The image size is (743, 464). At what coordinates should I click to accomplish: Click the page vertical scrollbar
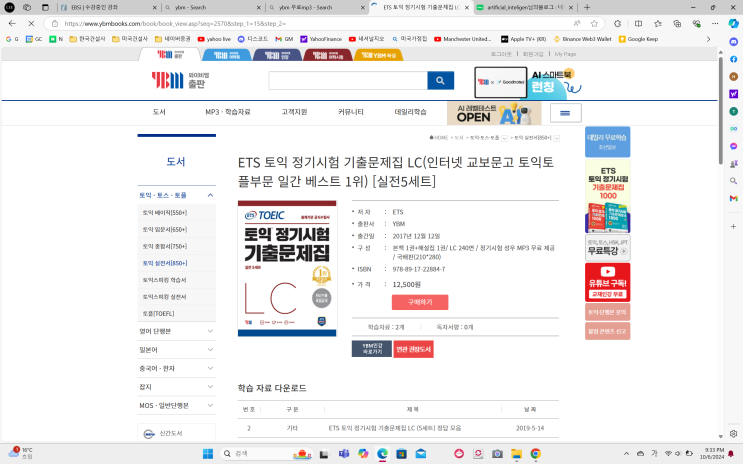(720, 110)
